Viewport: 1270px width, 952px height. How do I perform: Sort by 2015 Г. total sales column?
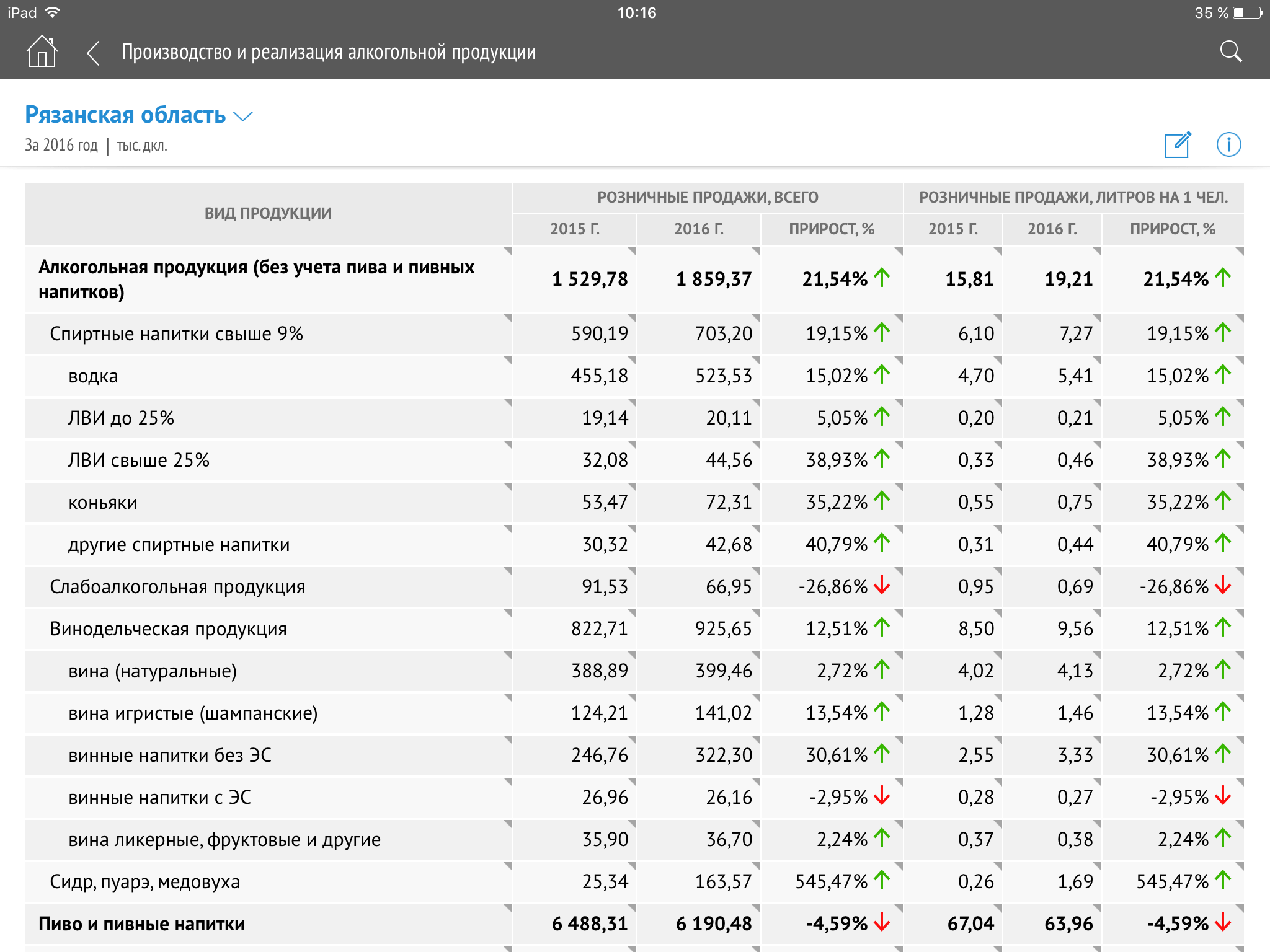574,229
